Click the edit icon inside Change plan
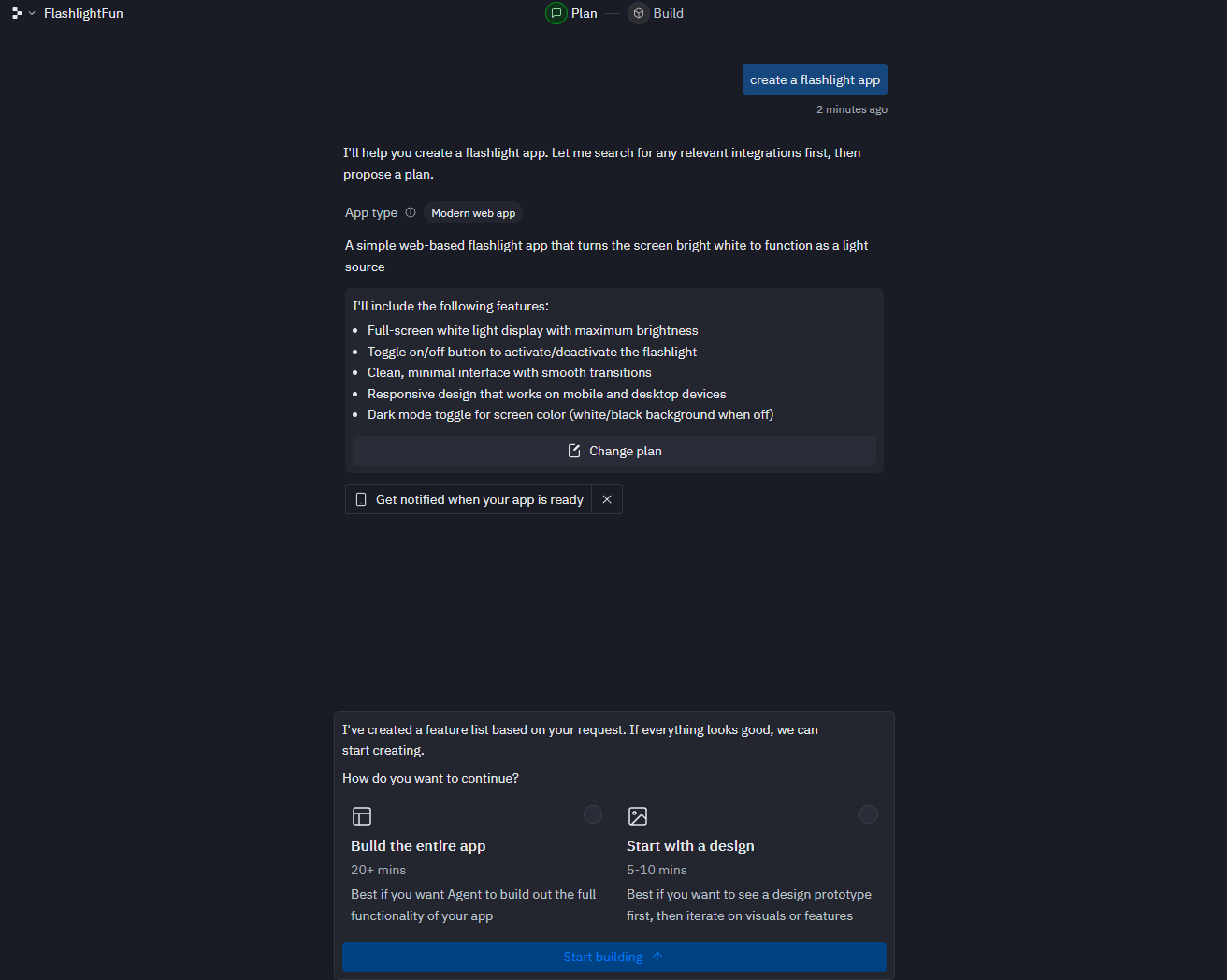Image resolution: width=1227 pixels, height=980 pixels. tap(573, 450)
